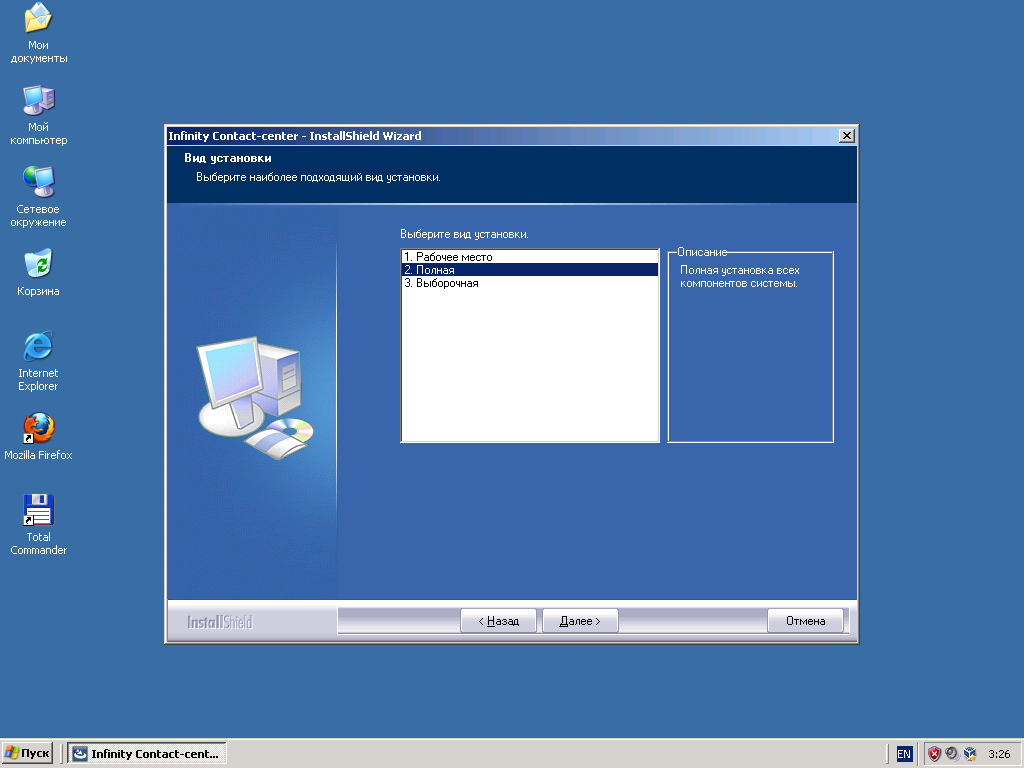Go back with the Назад button

pyautogui.click(x=498, y=621)
